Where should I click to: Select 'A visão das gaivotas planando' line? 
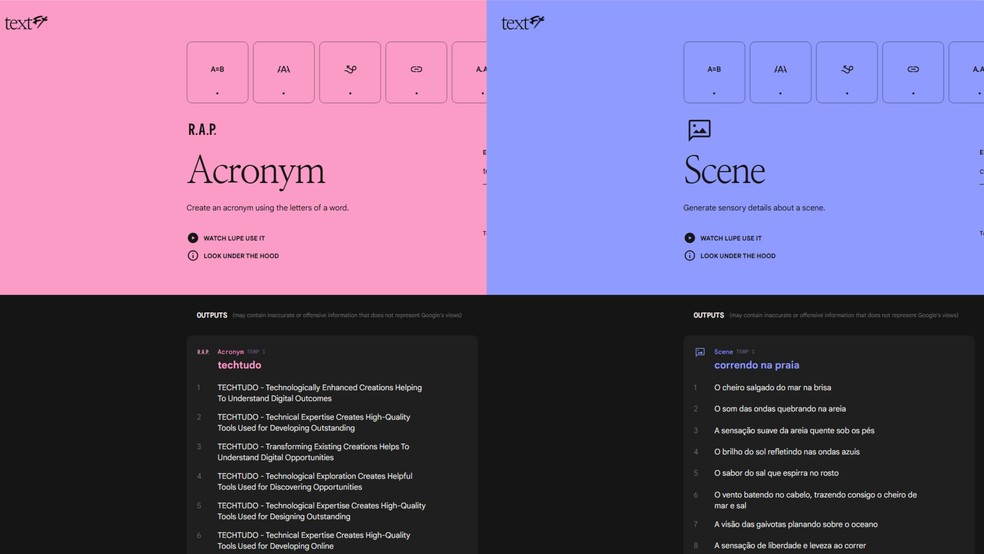(x=795, y=525)
